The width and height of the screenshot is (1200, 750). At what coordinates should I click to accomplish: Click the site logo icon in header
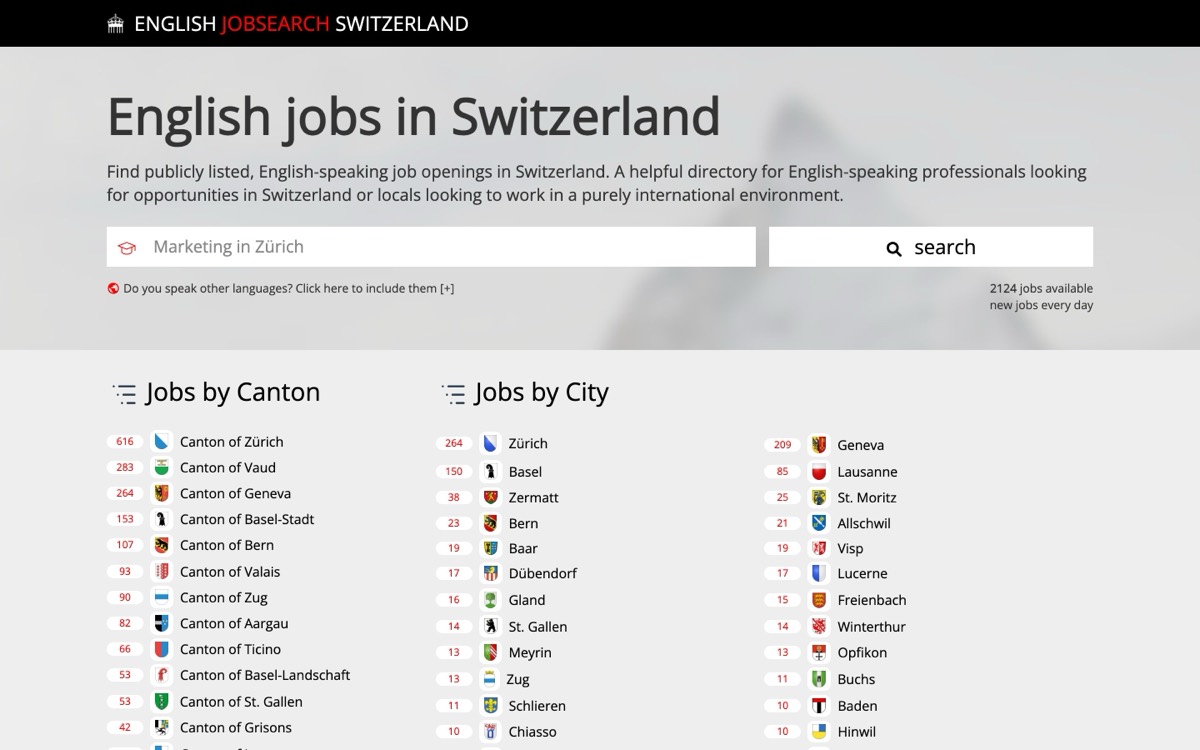(x=116, y=23)
